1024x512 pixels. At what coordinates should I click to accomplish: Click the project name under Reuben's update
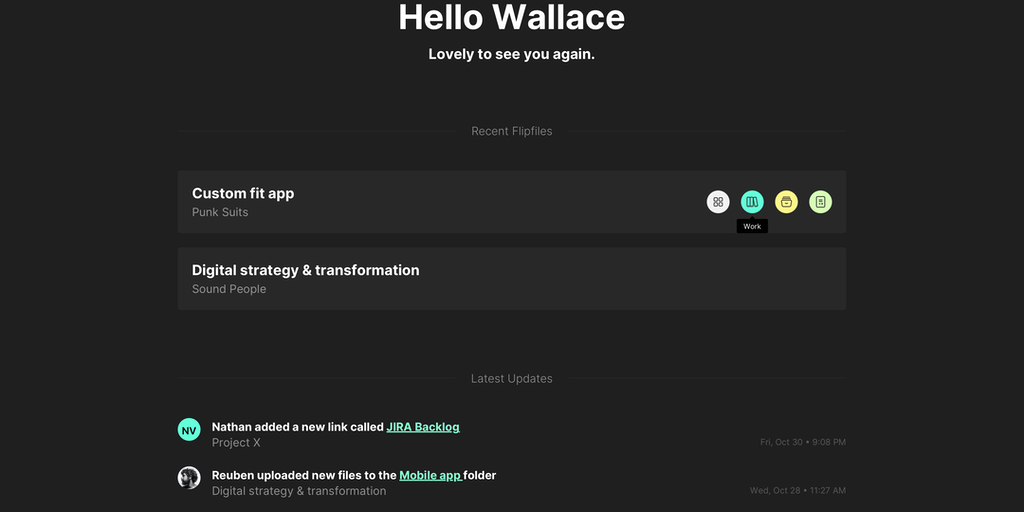tap(299, 491)
